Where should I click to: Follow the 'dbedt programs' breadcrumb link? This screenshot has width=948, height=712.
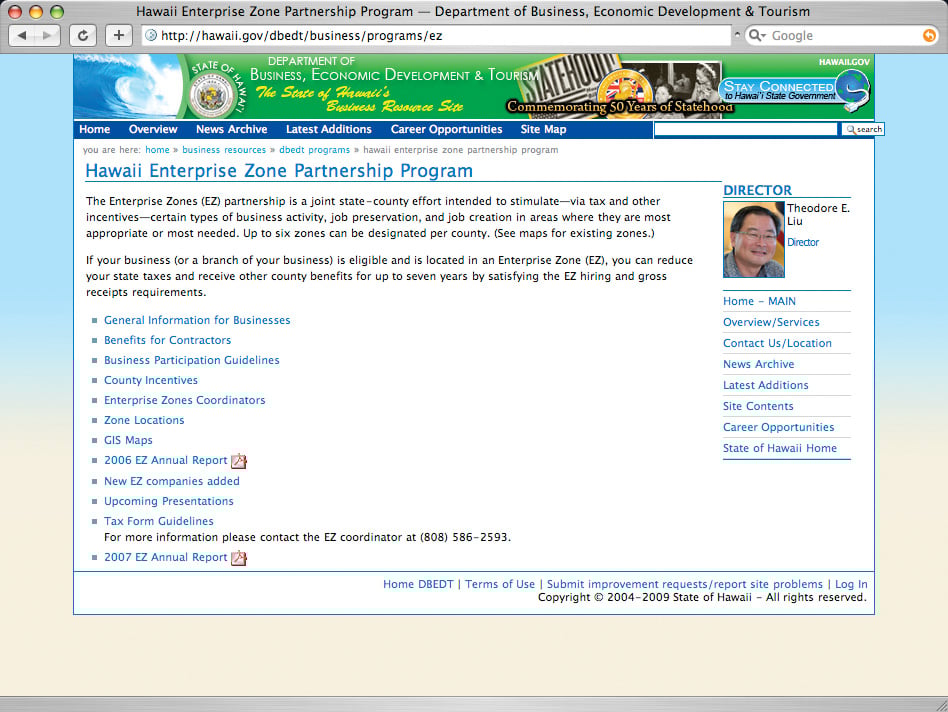pos(314,150)
